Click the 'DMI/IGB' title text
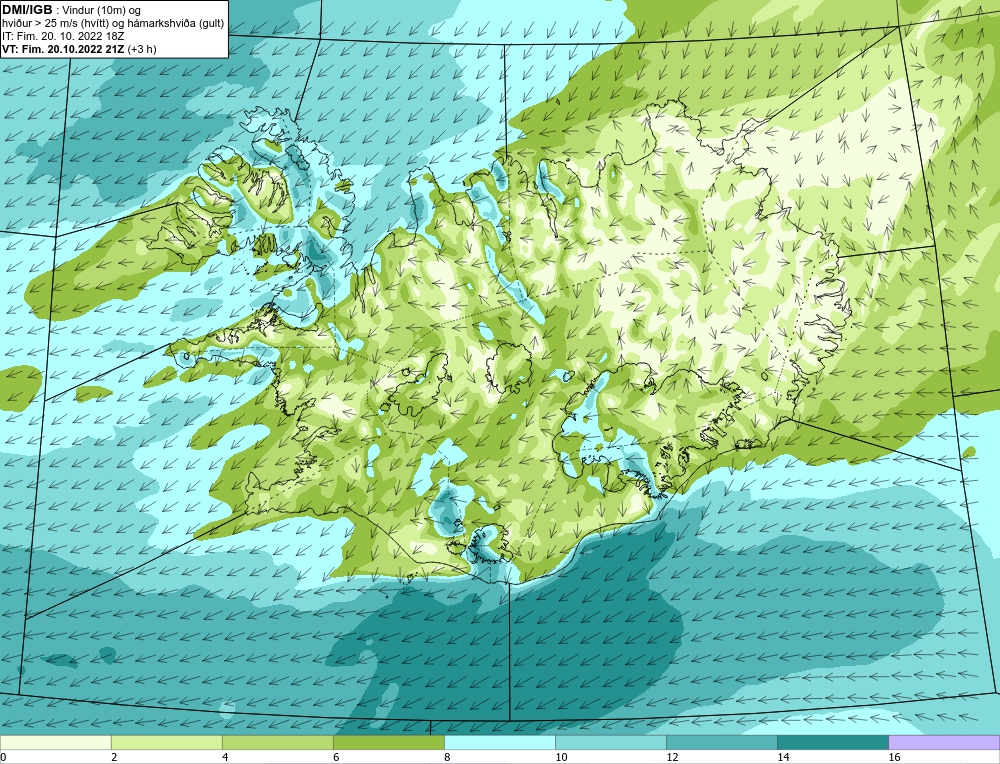1000x764 pixels. (x=27, y=10)
